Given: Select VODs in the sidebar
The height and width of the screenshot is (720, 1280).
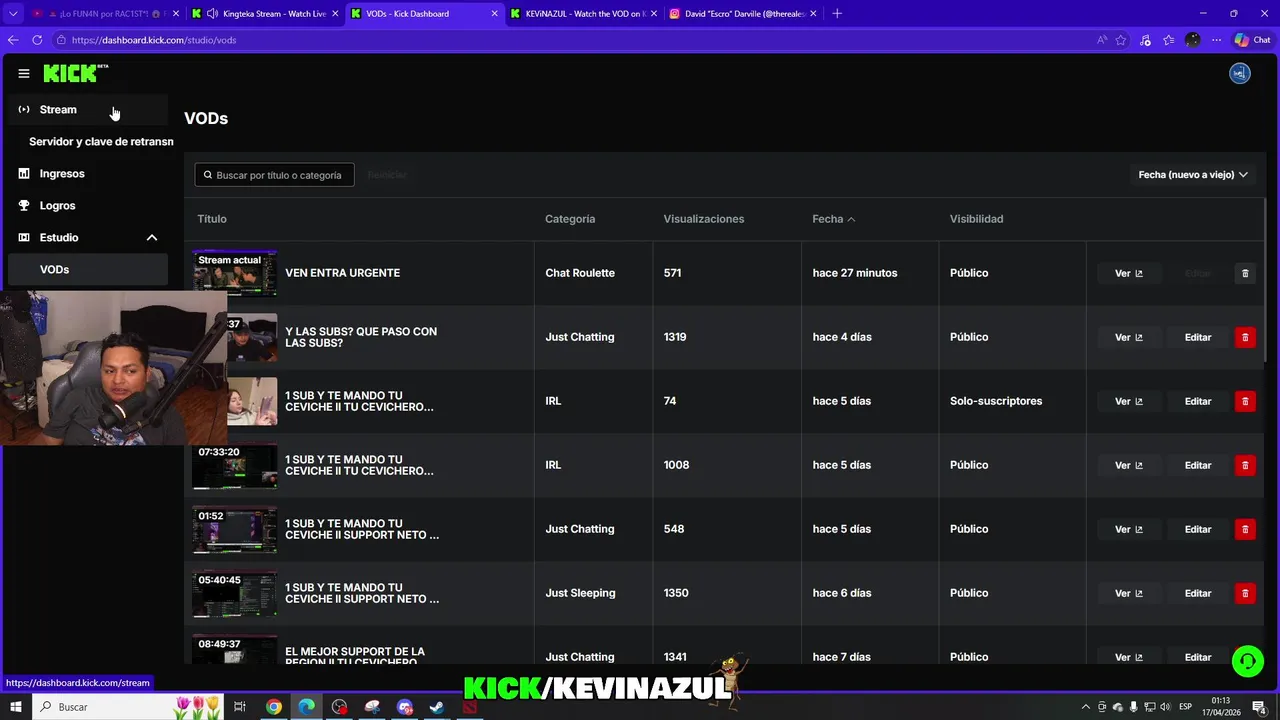Looking at the screenshot, I should coord(88,269).
